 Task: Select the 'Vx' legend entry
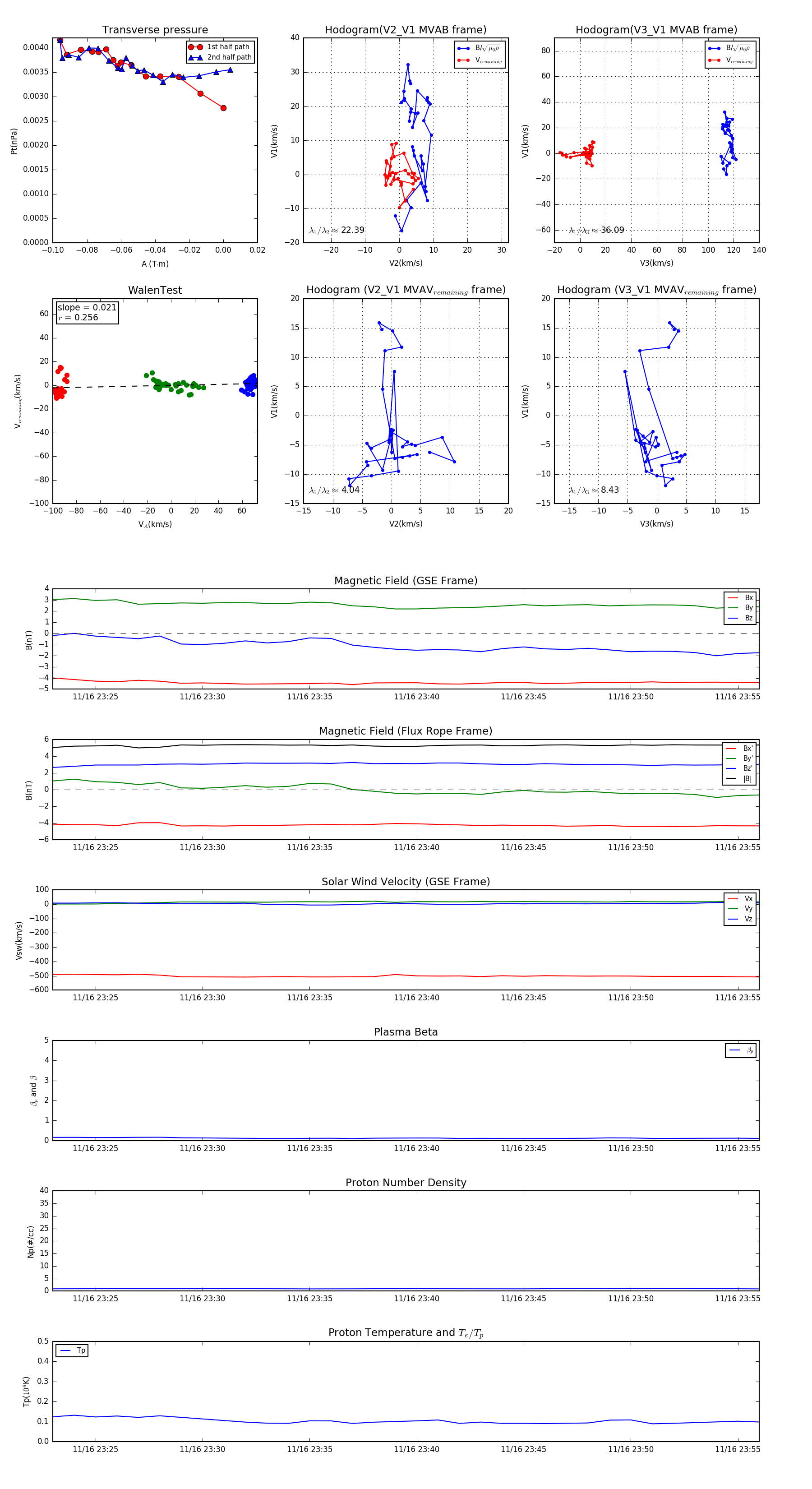pos(740,898)
